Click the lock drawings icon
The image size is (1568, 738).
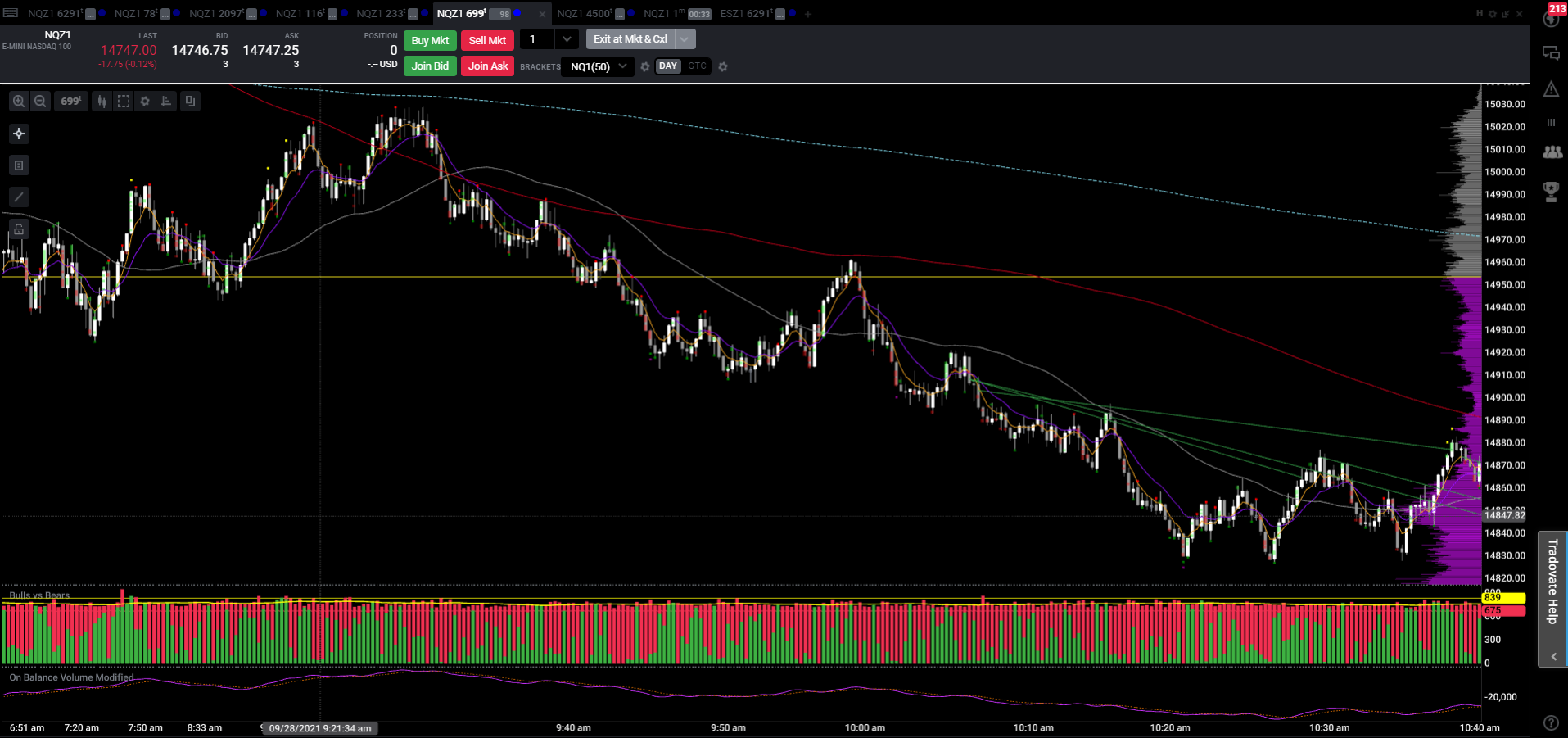click(19, 229)
